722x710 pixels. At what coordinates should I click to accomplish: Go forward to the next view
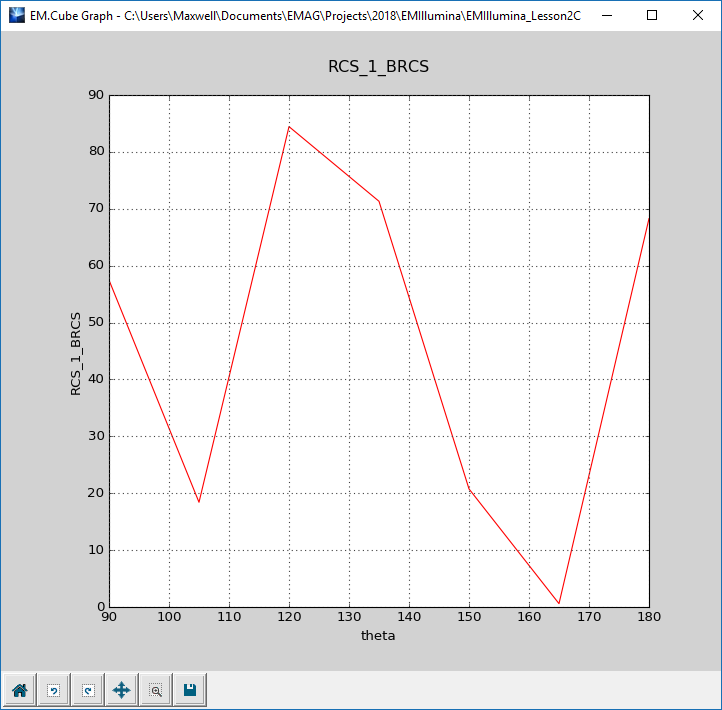tap(87, 690)
